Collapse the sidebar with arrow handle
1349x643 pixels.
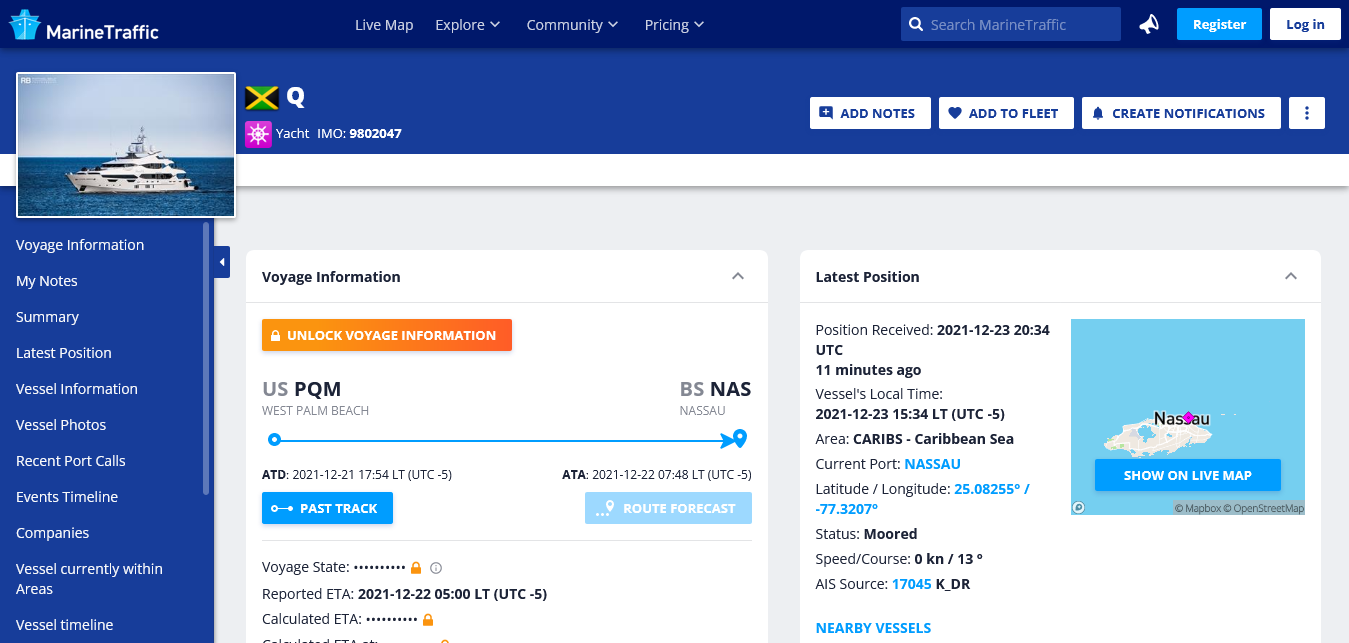(222, 262)
